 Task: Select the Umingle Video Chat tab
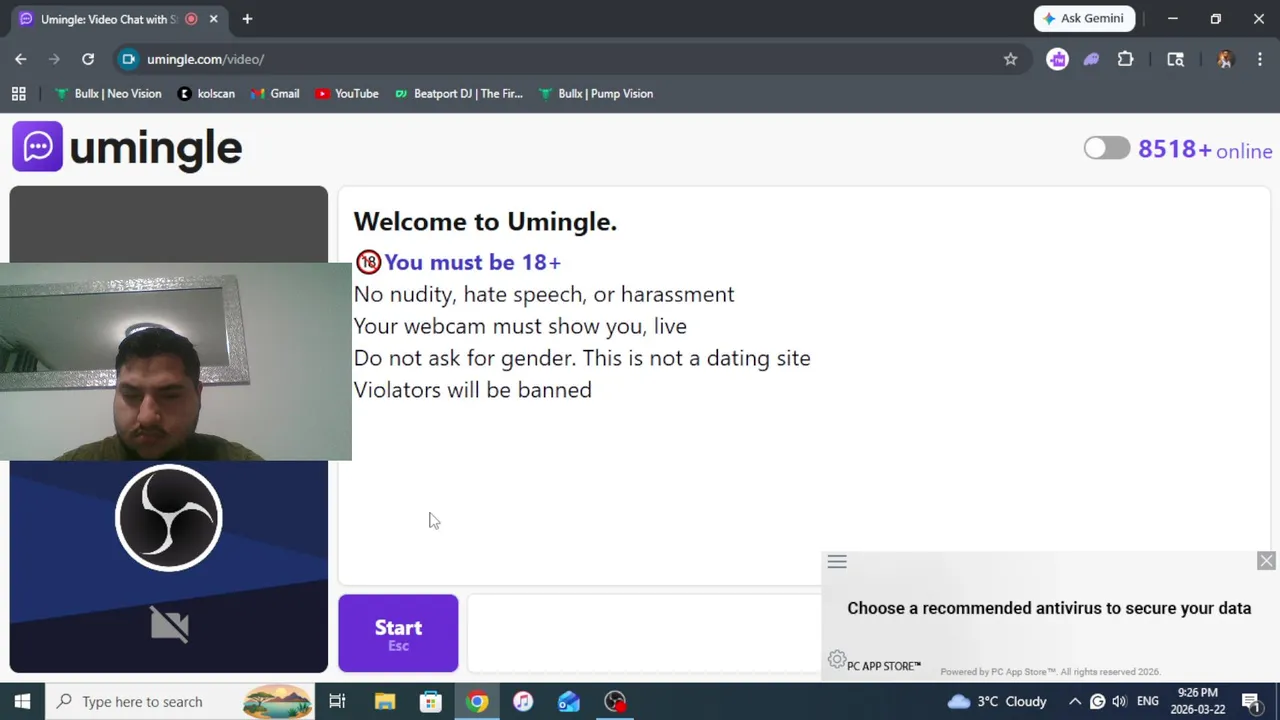(108, 19)
